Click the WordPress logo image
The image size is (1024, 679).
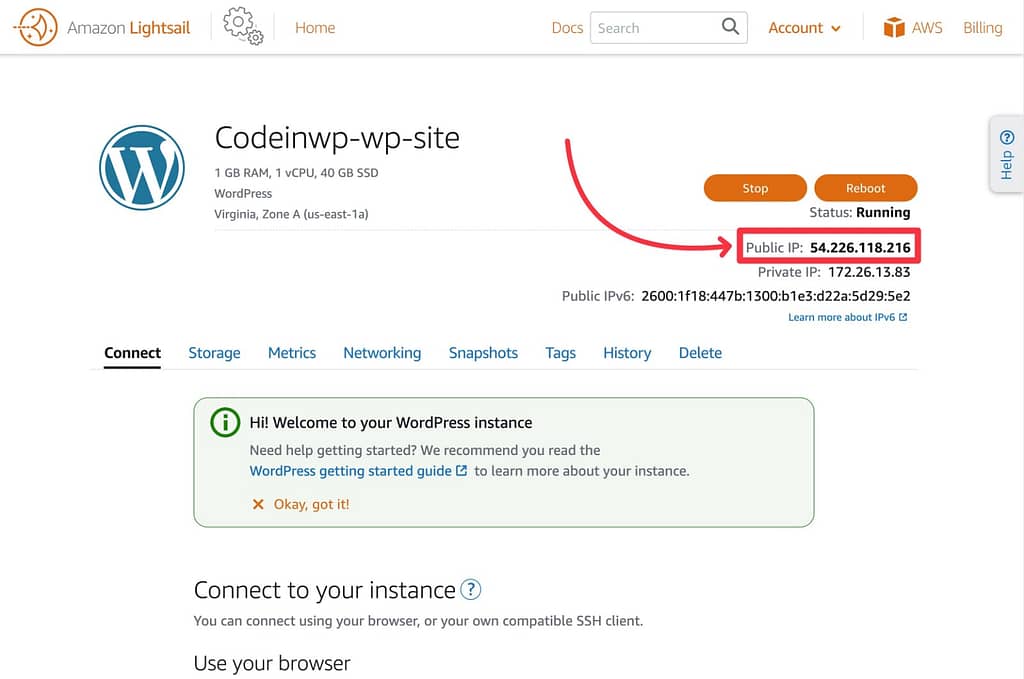coord(142,168)
